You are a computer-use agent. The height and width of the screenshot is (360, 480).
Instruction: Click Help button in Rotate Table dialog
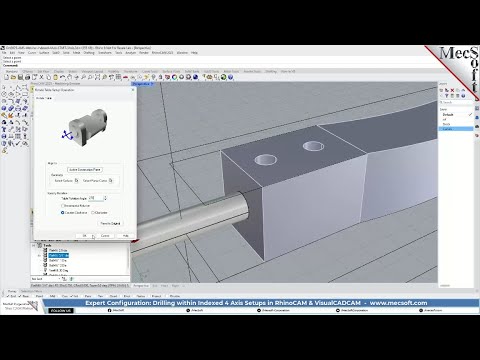tap(125, 236)
